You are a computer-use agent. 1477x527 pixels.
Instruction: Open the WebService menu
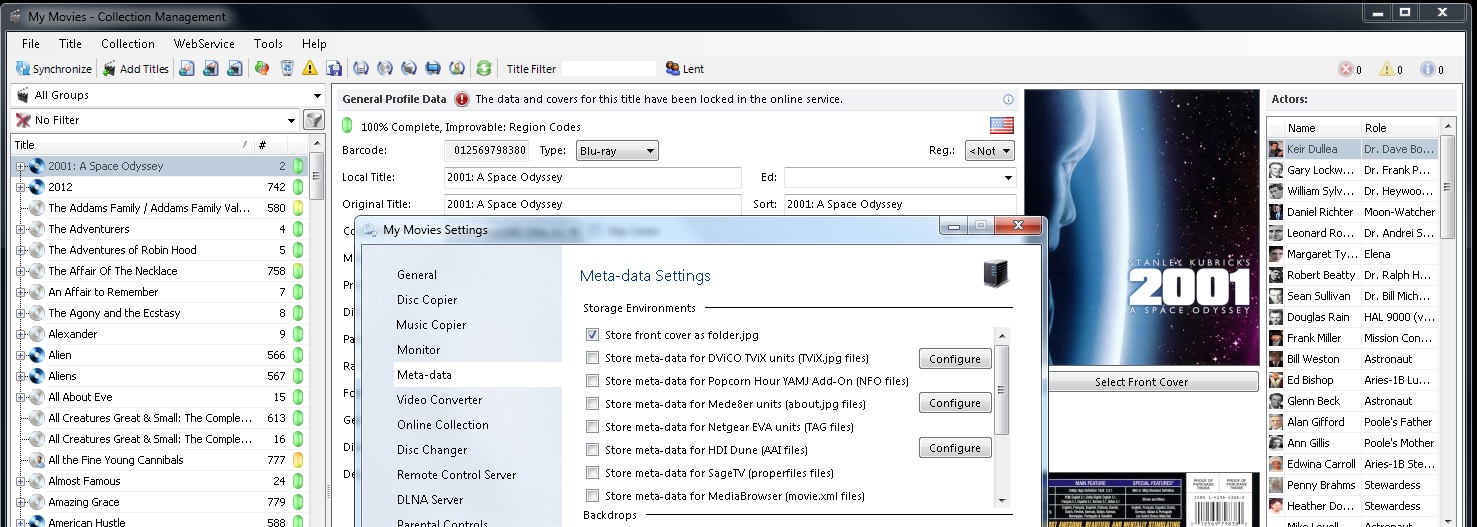pyautogui.click(x=204, y=44)
